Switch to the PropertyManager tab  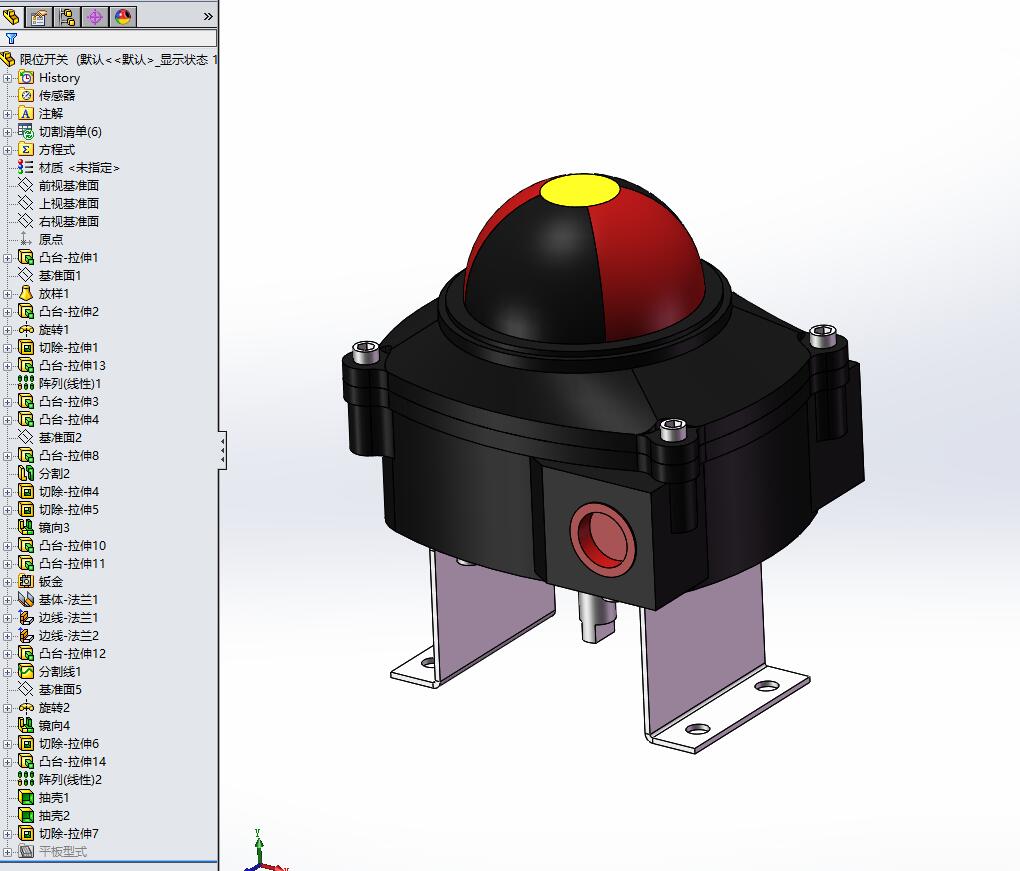(38, 17)
